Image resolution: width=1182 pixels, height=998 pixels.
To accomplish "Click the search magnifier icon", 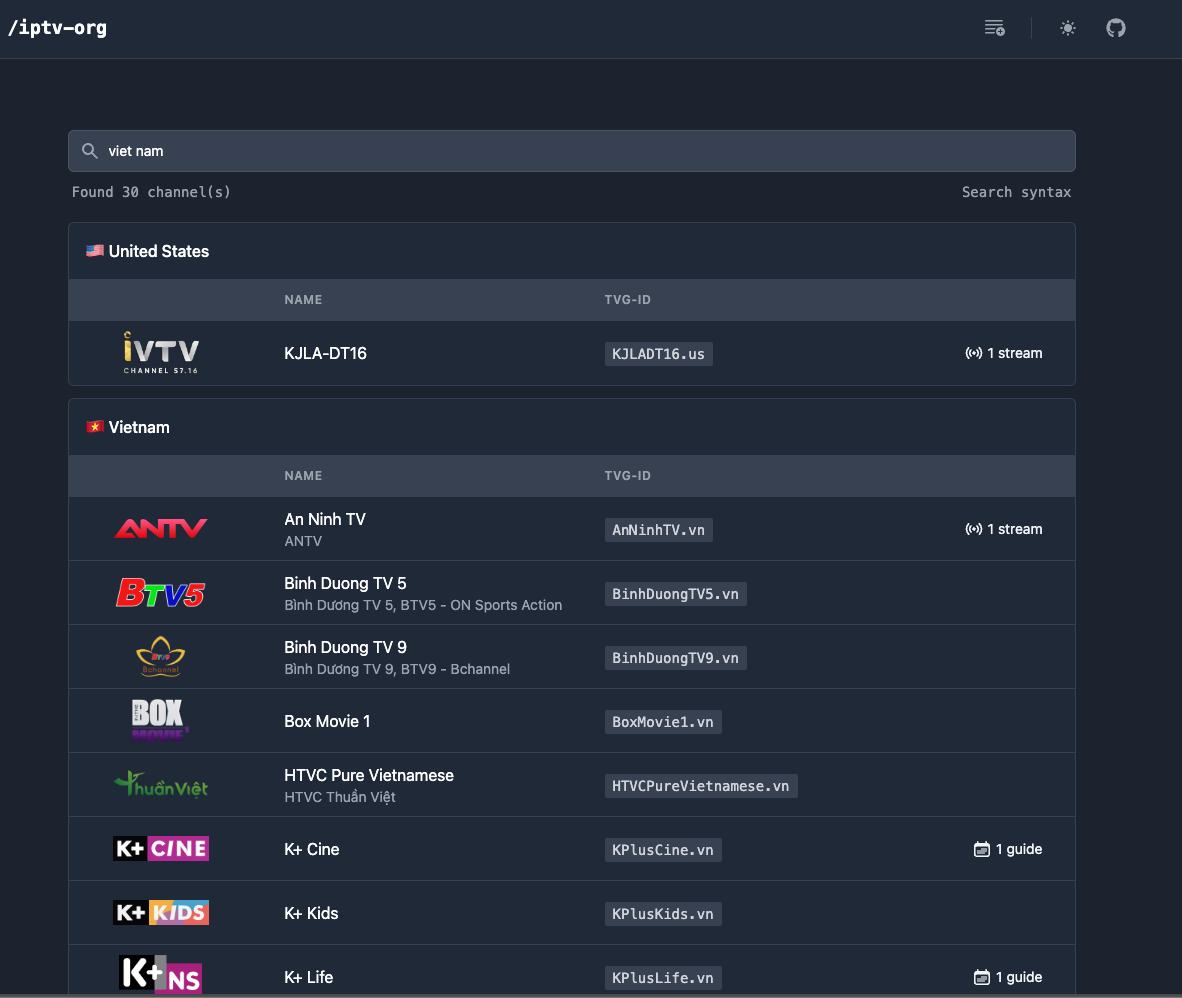I will (90, 151).
